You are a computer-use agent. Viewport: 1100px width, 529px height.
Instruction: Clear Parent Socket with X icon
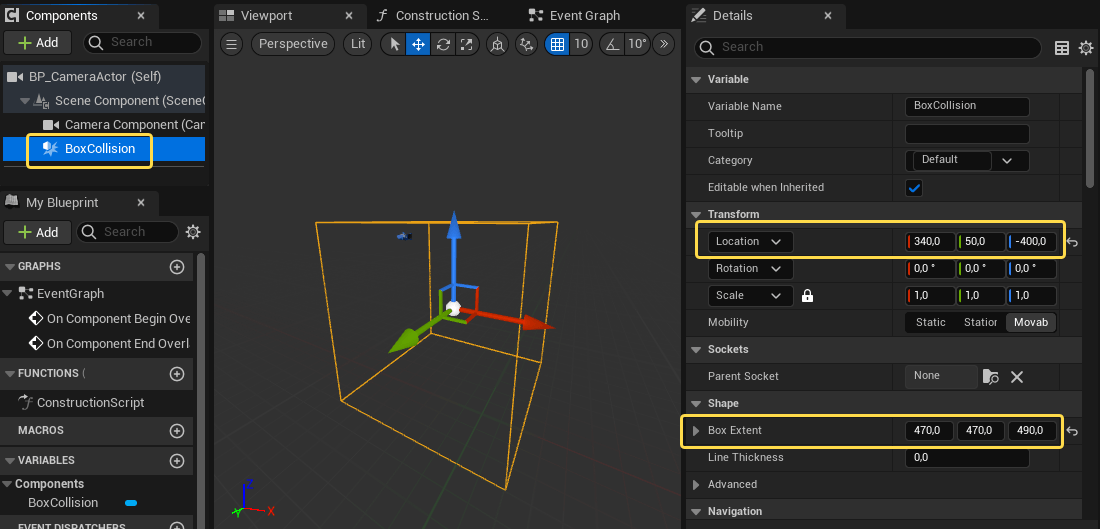tap(1017, 377)
